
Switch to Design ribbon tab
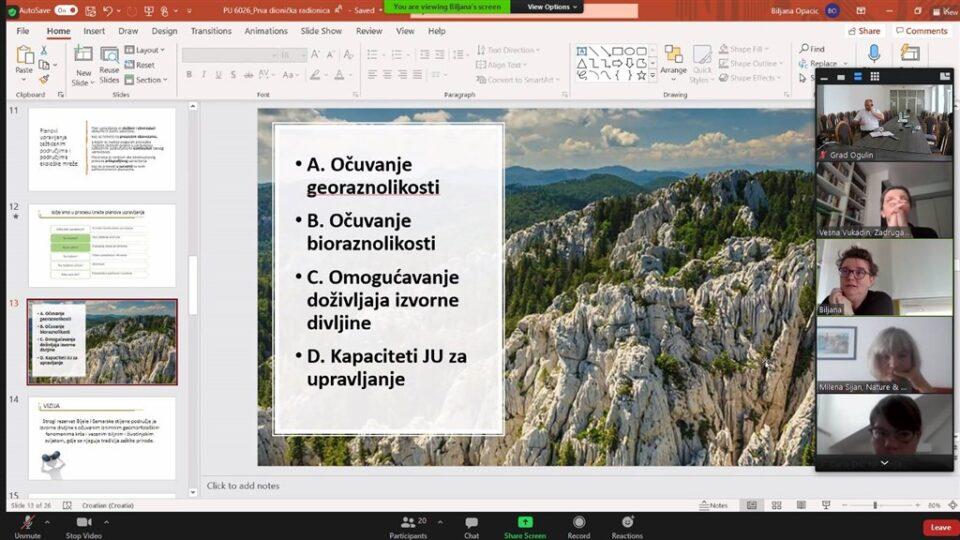tap(164, 31)
